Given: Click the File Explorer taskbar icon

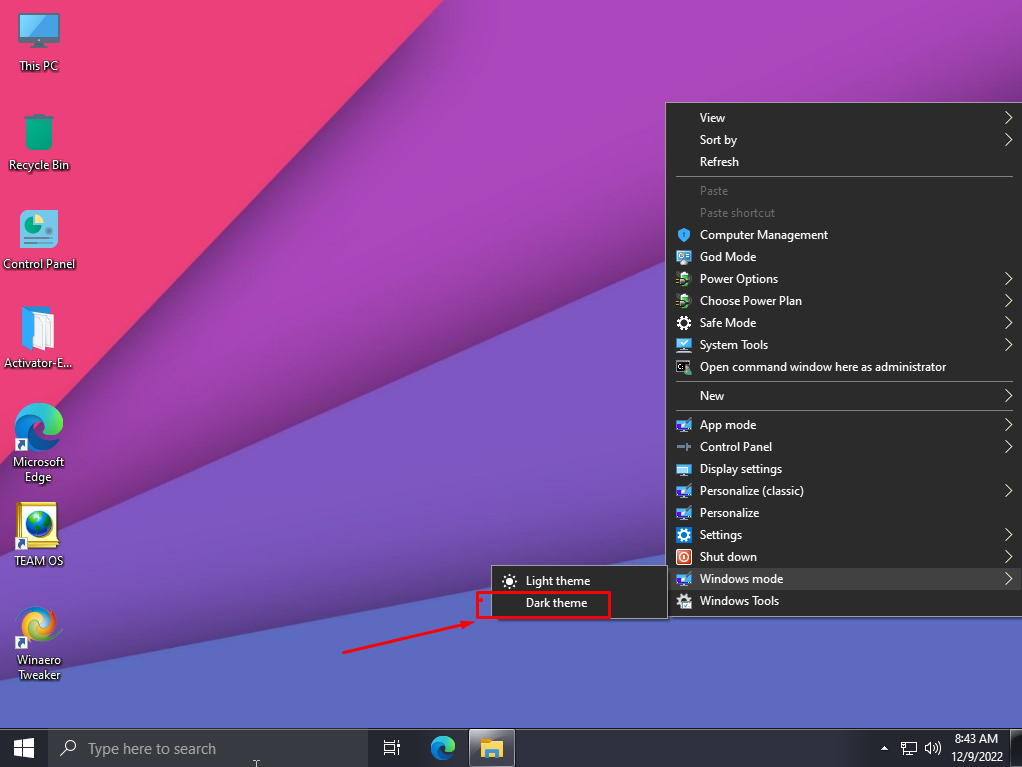Looking at the screenshot, I should pos(491,748).
